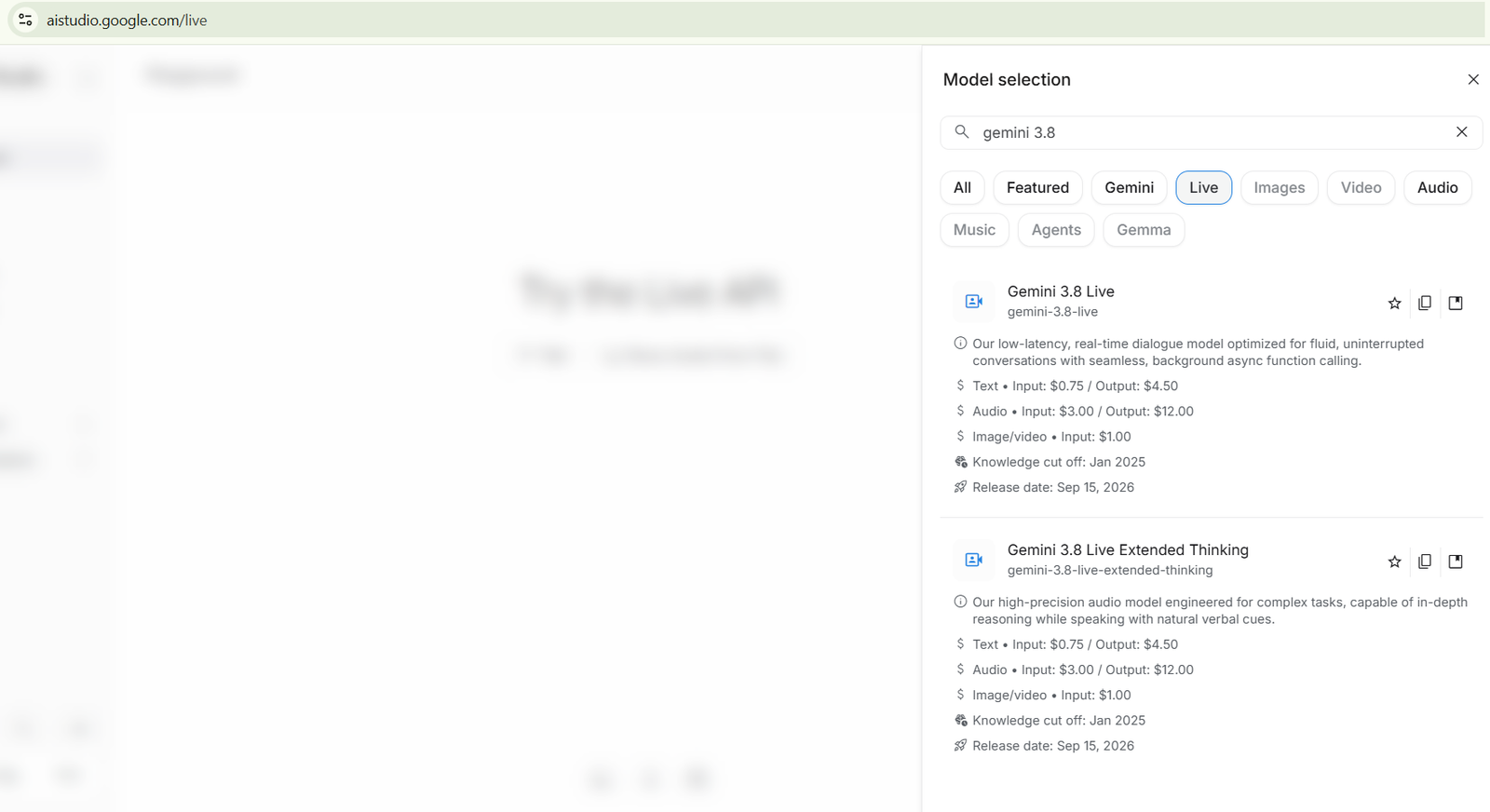This screenshot has height=812, width=1490.
Task: Open the site info icon in address bar
Action: (x=25, y=20)
